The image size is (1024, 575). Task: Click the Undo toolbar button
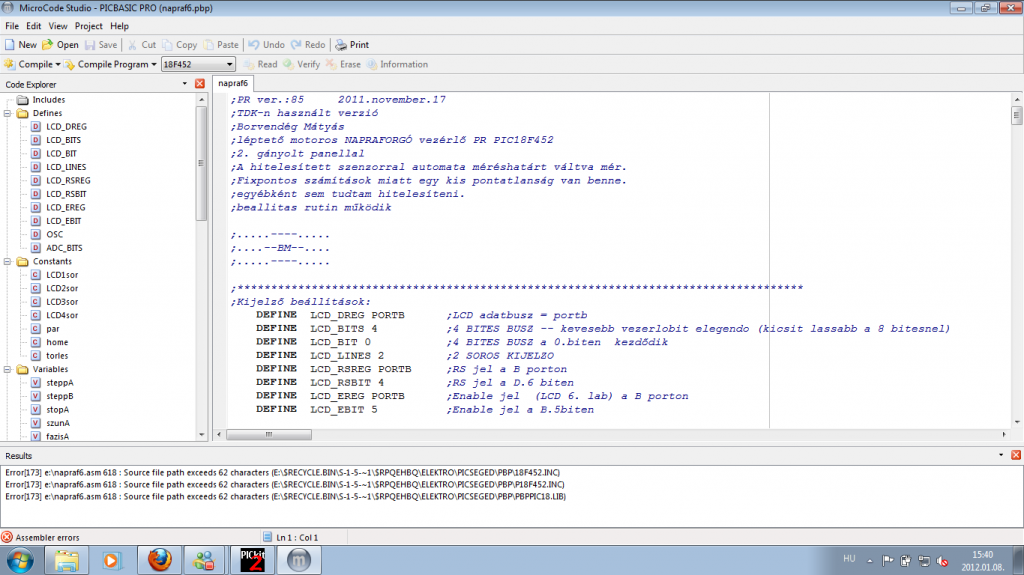coord(266,44)
